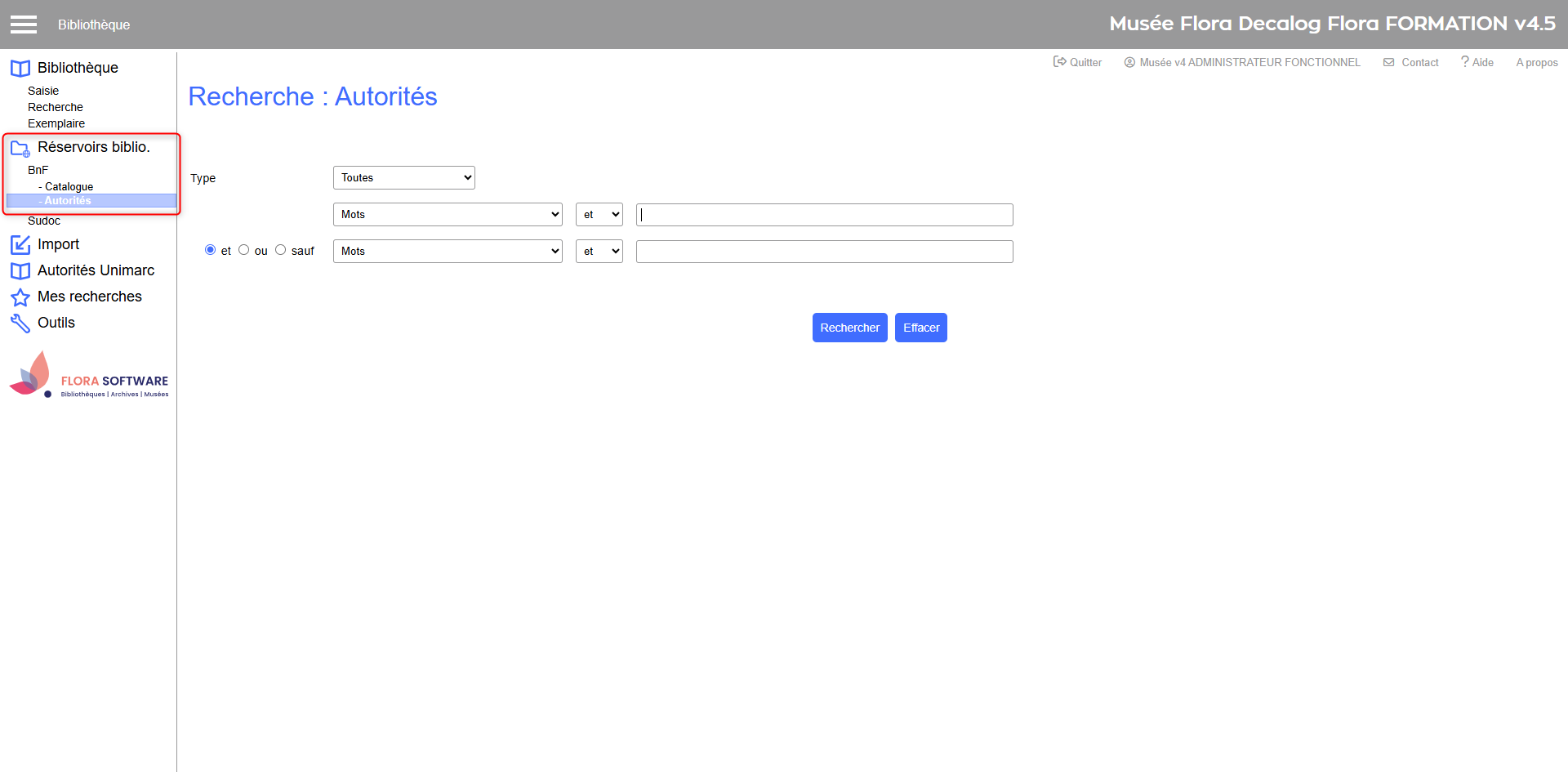Click the Import icon in sidebar

click(x=20, y=245)
